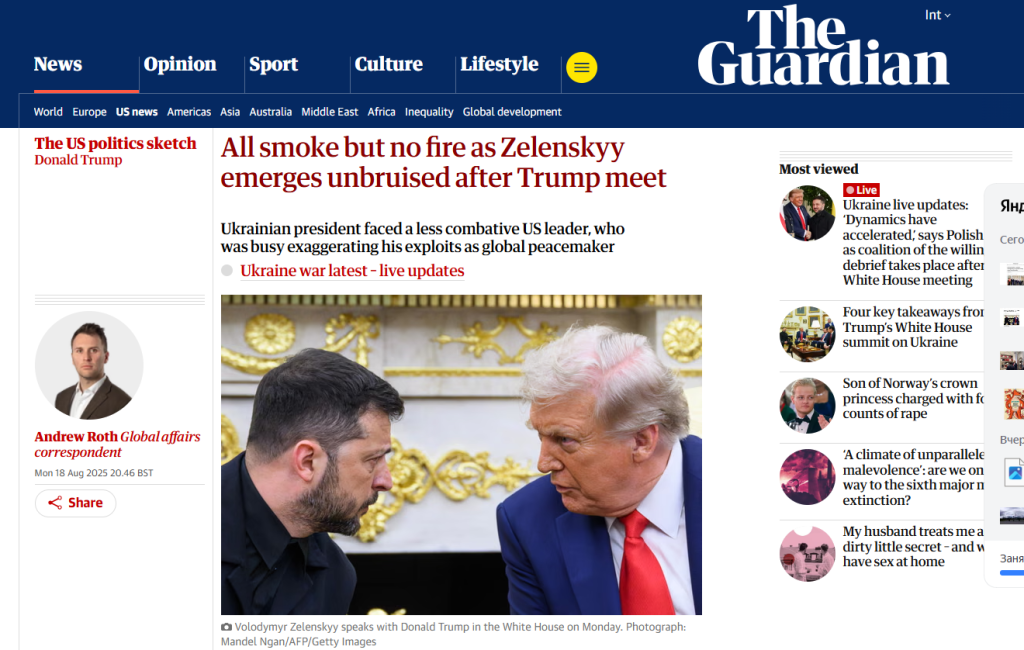1024x650 pixels.
Task: Go to US news subsection
Action: (136, 112)
